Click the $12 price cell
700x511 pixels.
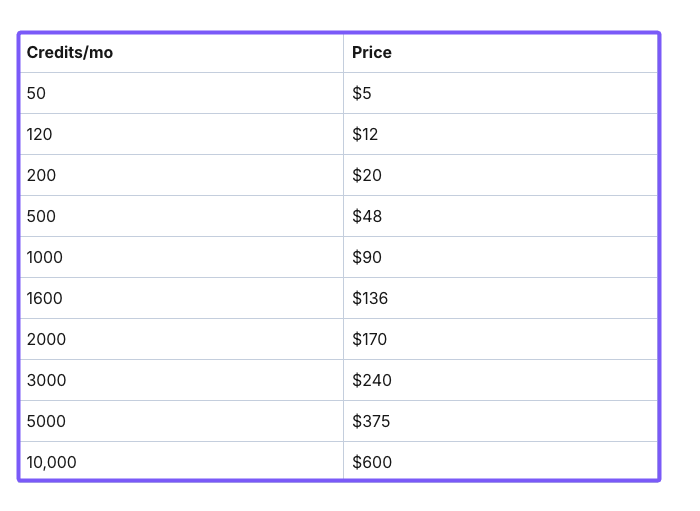click(x=365, y=134)
